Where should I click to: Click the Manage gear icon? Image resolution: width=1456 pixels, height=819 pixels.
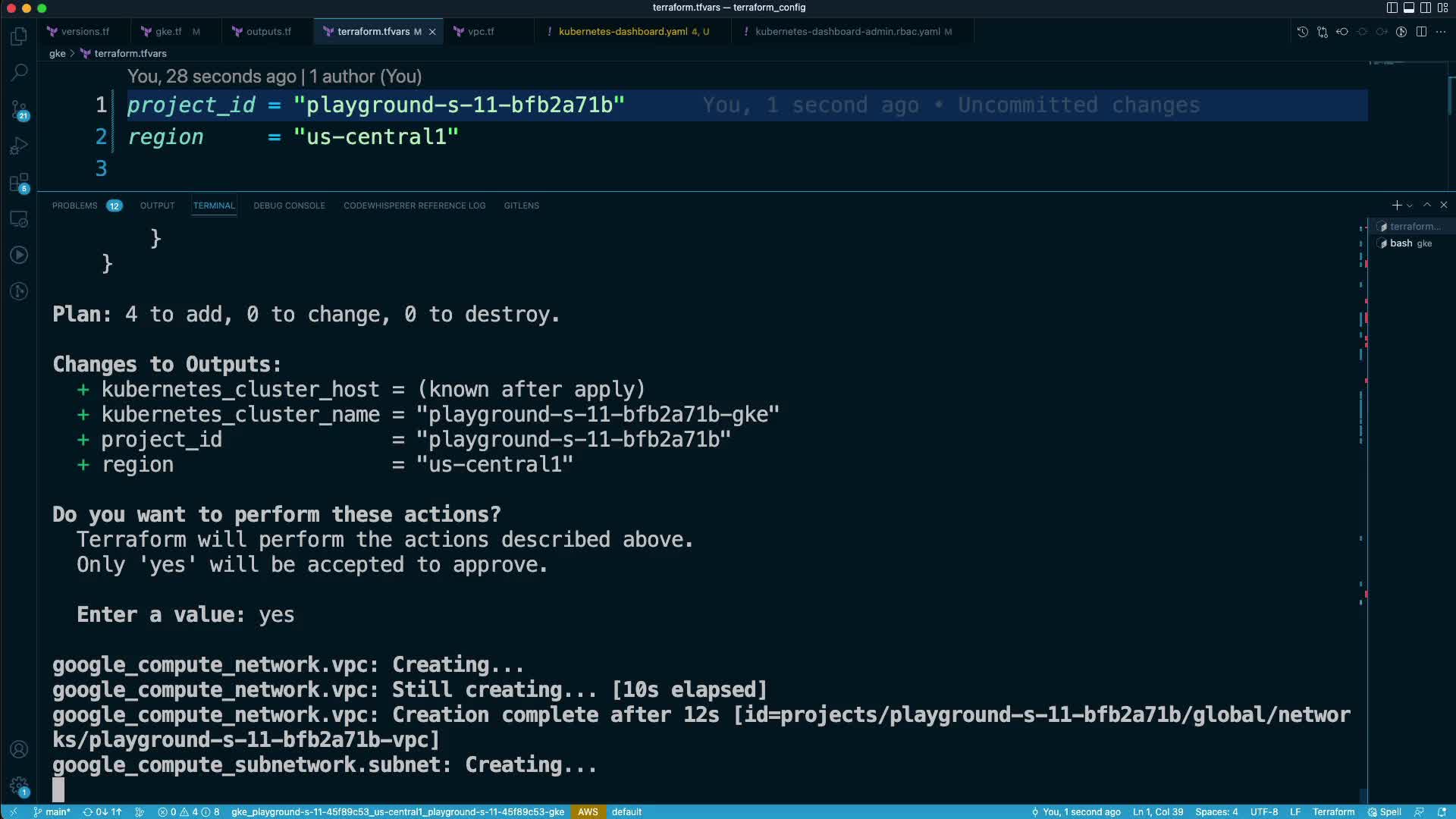click(19, 786)
